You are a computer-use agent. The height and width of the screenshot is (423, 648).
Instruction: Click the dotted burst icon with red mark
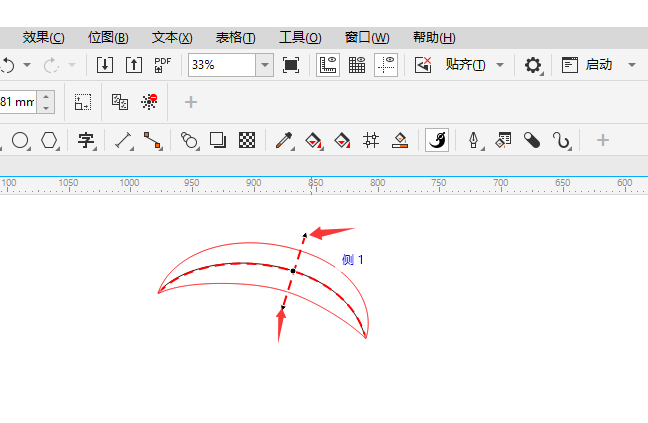coord(149,102)
